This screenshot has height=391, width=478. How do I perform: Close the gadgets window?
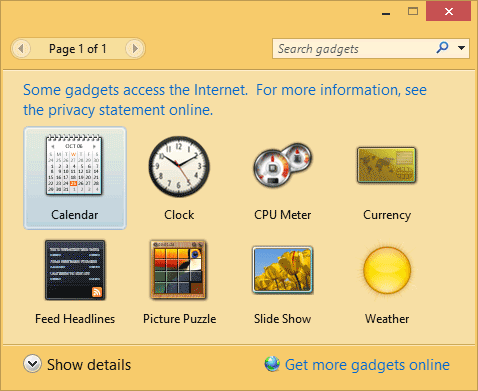pyautogui.click(x=449, y=12)
